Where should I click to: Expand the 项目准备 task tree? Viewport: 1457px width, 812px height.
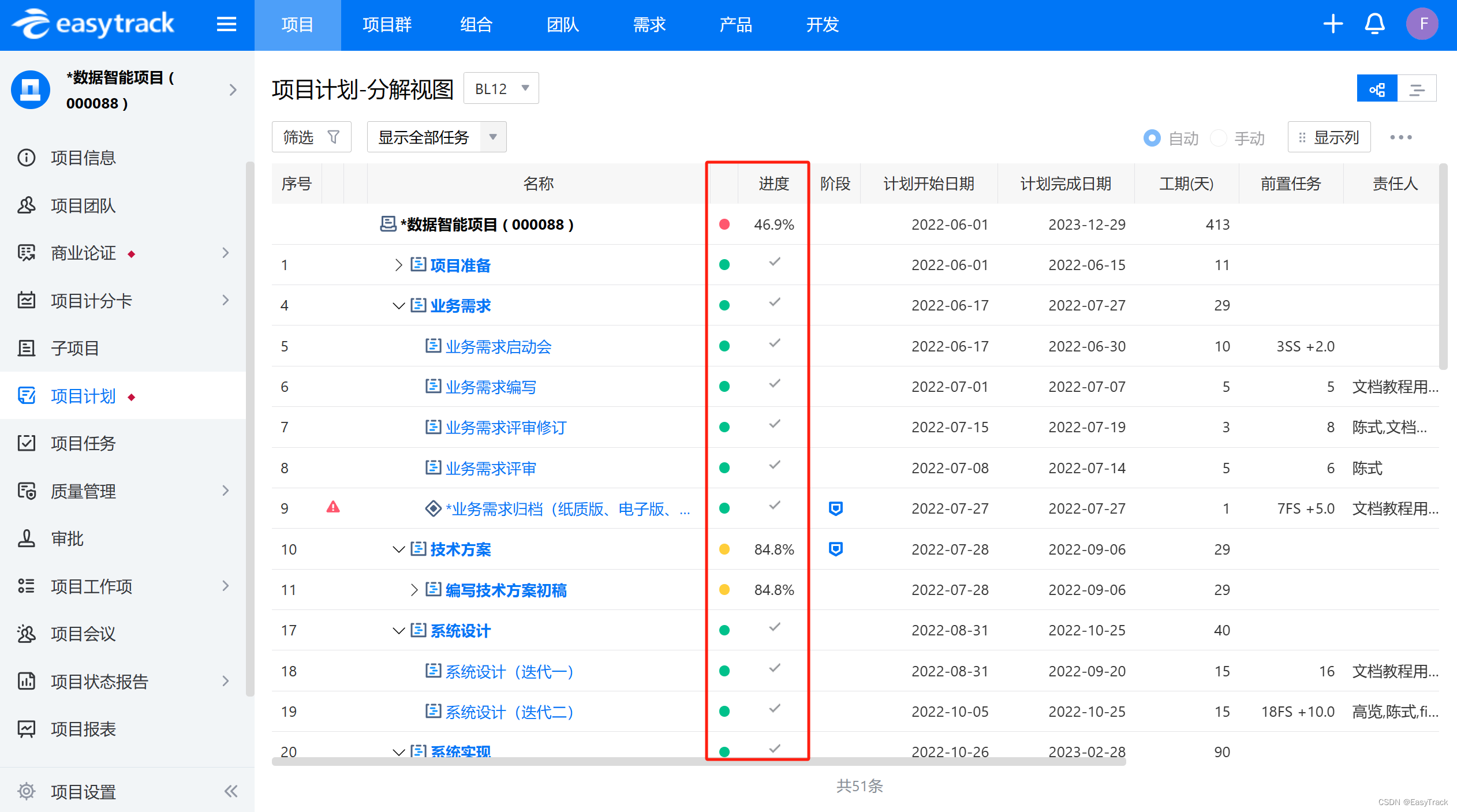coord(398,265)
